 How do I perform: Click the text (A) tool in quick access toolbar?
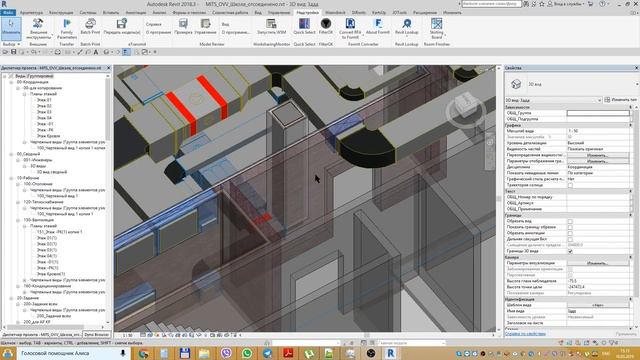(96, 52)
